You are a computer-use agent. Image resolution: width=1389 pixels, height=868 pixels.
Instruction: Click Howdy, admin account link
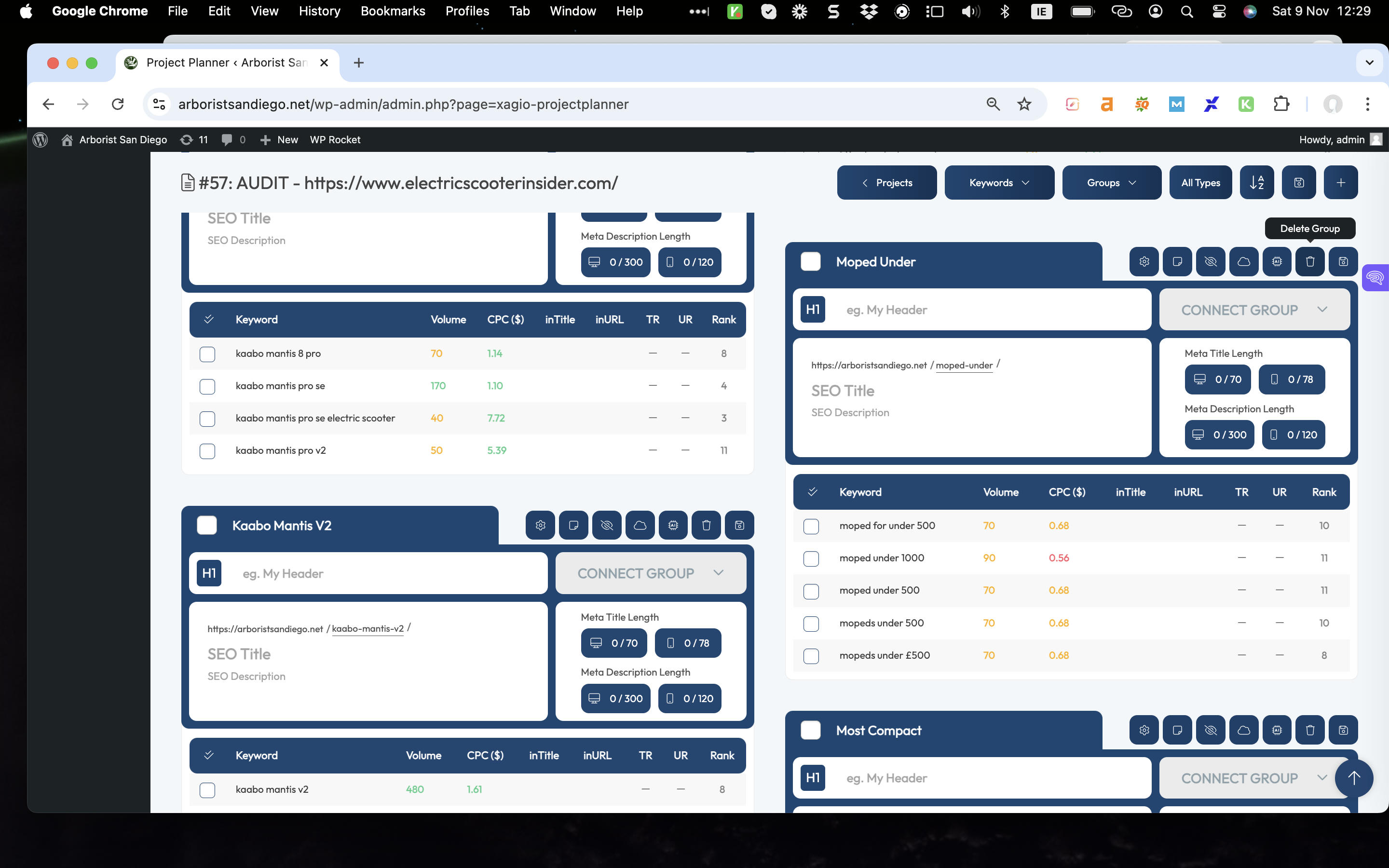click(1340, 139)
